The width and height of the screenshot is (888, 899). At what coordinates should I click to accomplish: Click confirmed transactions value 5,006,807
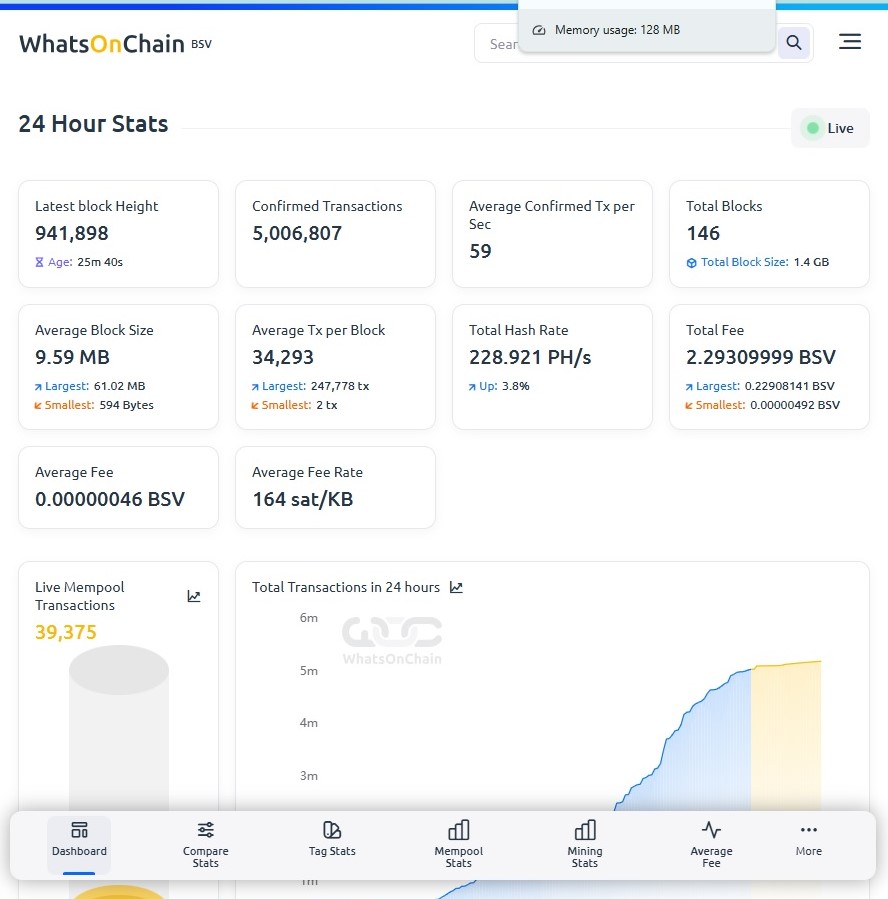tap(297, 233)
